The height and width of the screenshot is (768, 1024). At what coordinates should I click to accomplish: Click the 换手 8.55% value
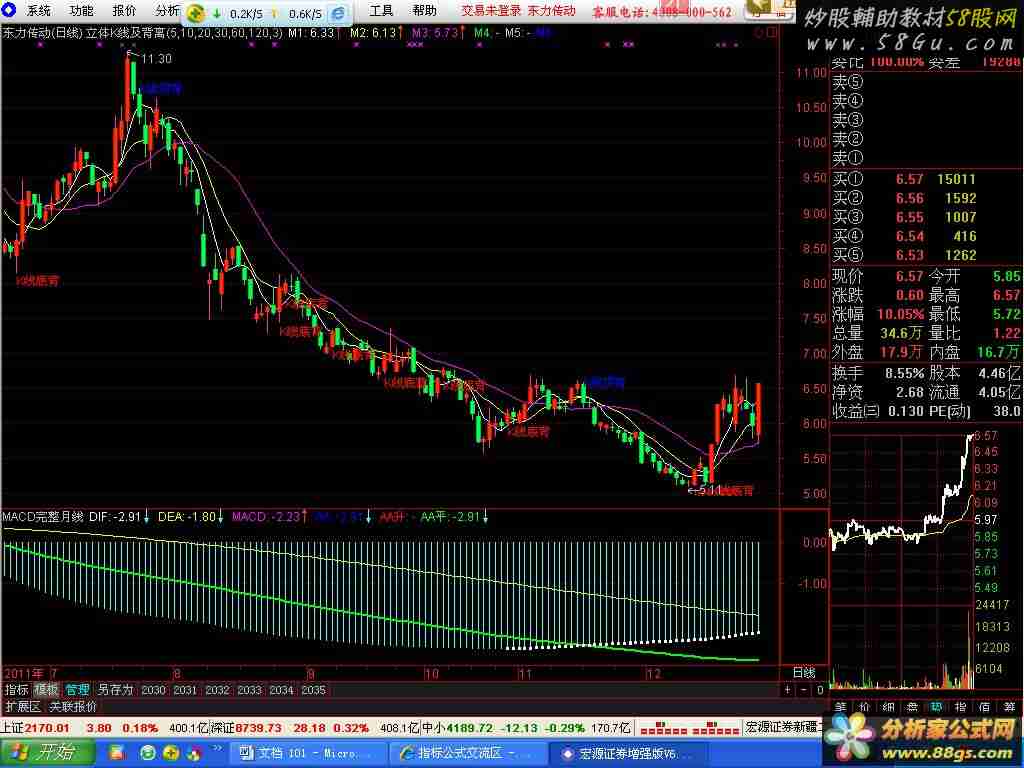[904, 374]
